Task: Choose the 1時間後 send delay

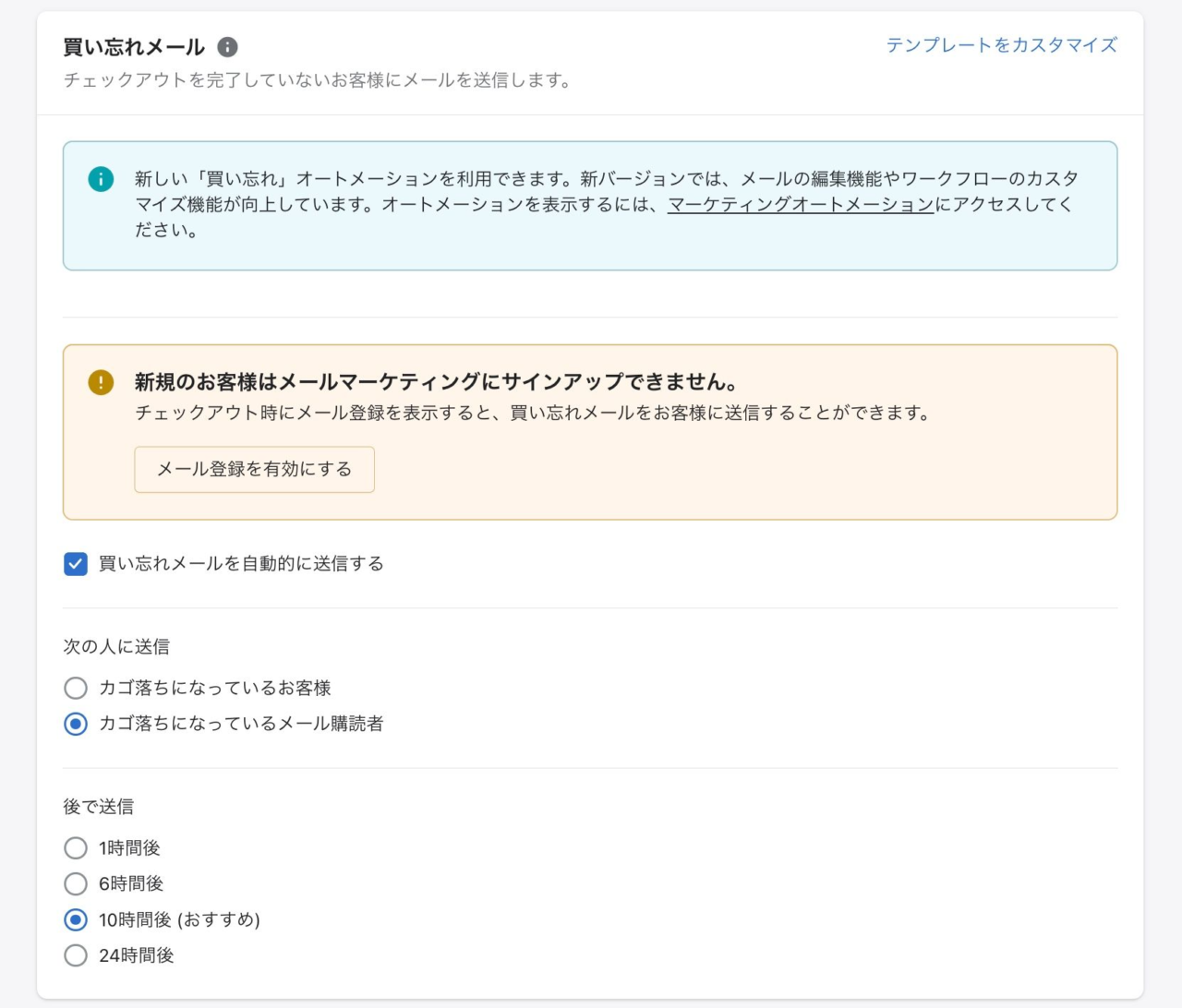Action: click(x=76, y=847)
